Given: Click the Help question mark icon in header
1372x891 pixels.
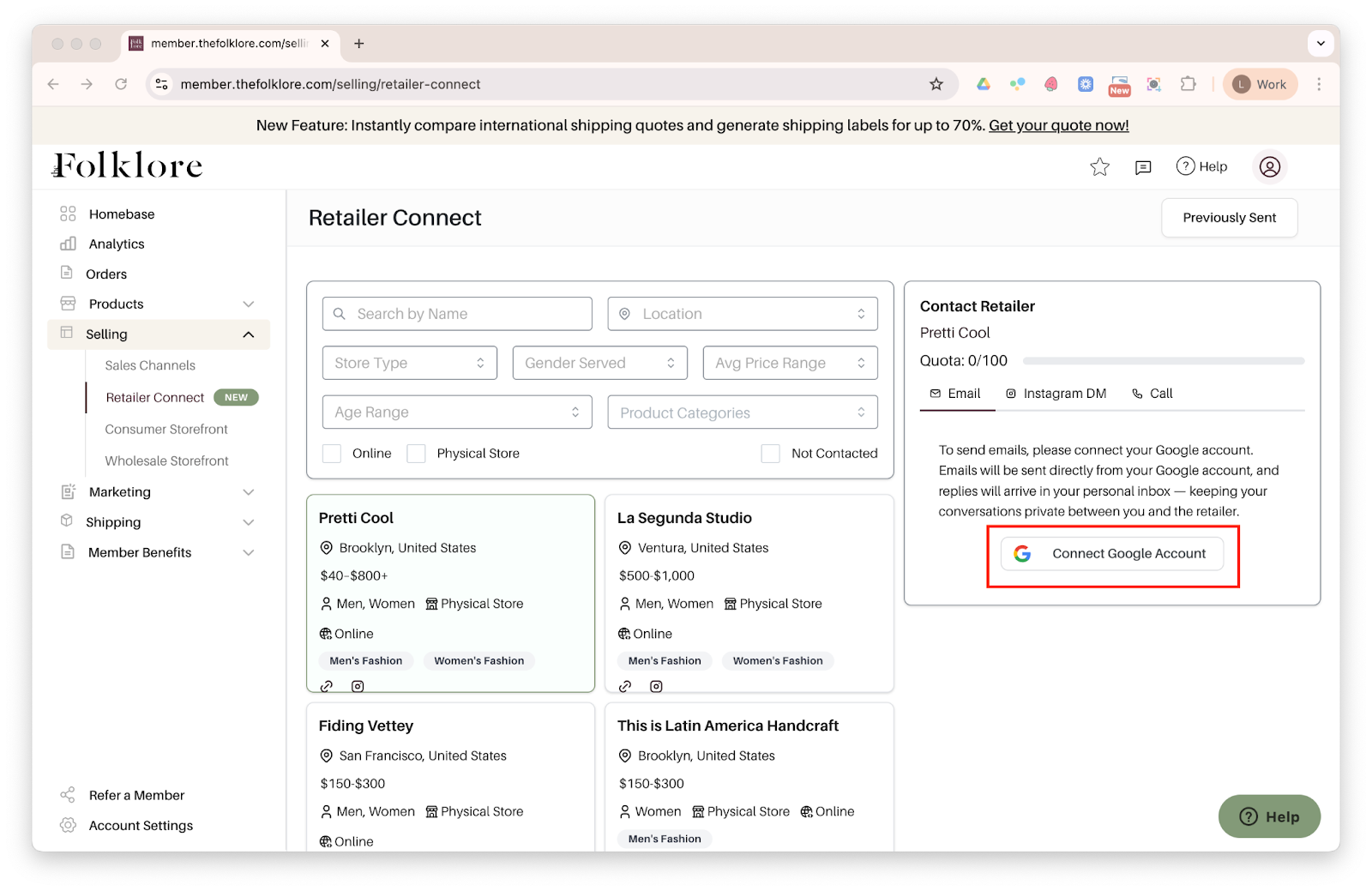Looking at the screenshot, I should coord(1185,166).
